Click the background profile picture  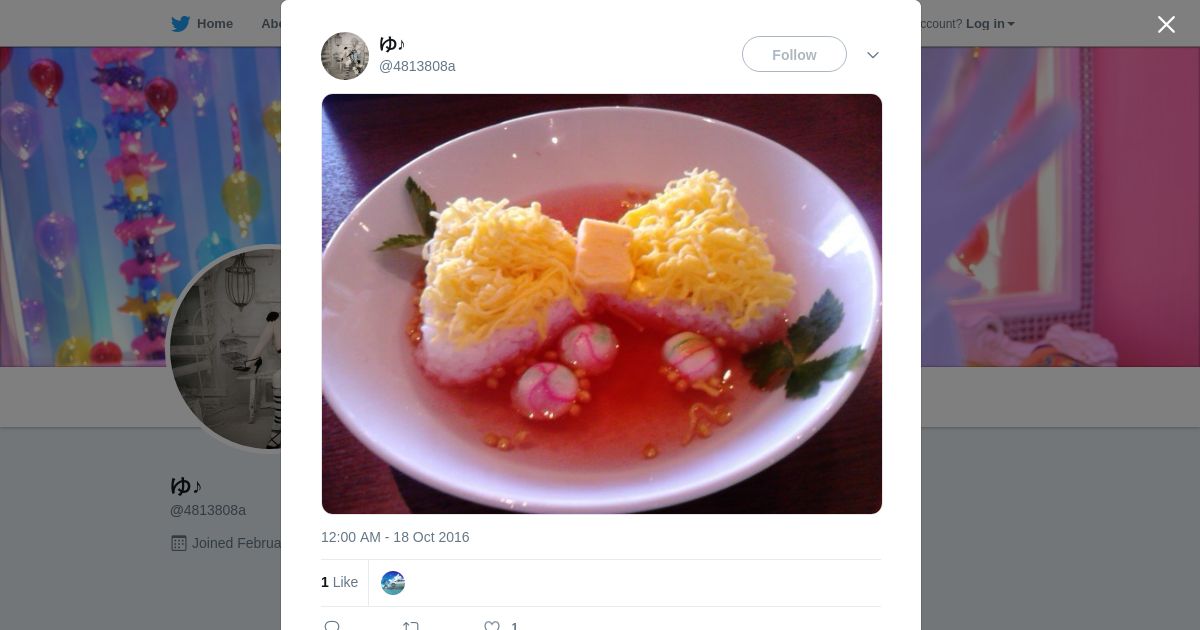tap(226, 348)
